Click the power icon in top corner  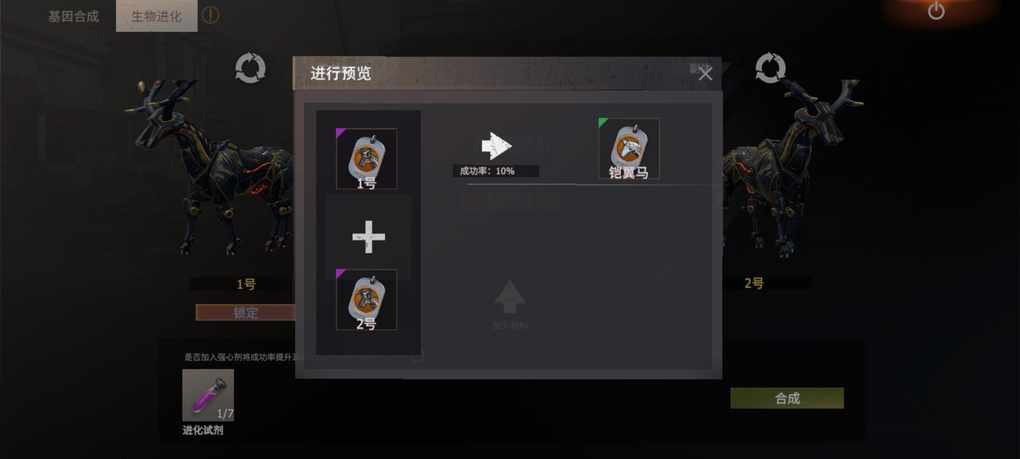(x=935, y=11)
